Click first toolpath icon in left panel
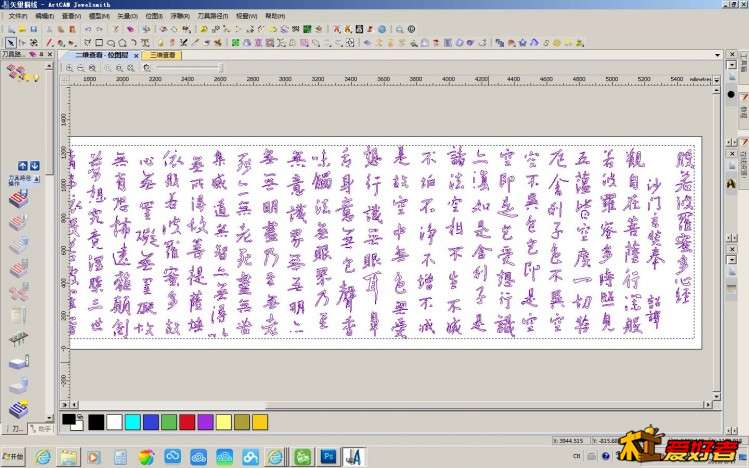 [18, 199]
